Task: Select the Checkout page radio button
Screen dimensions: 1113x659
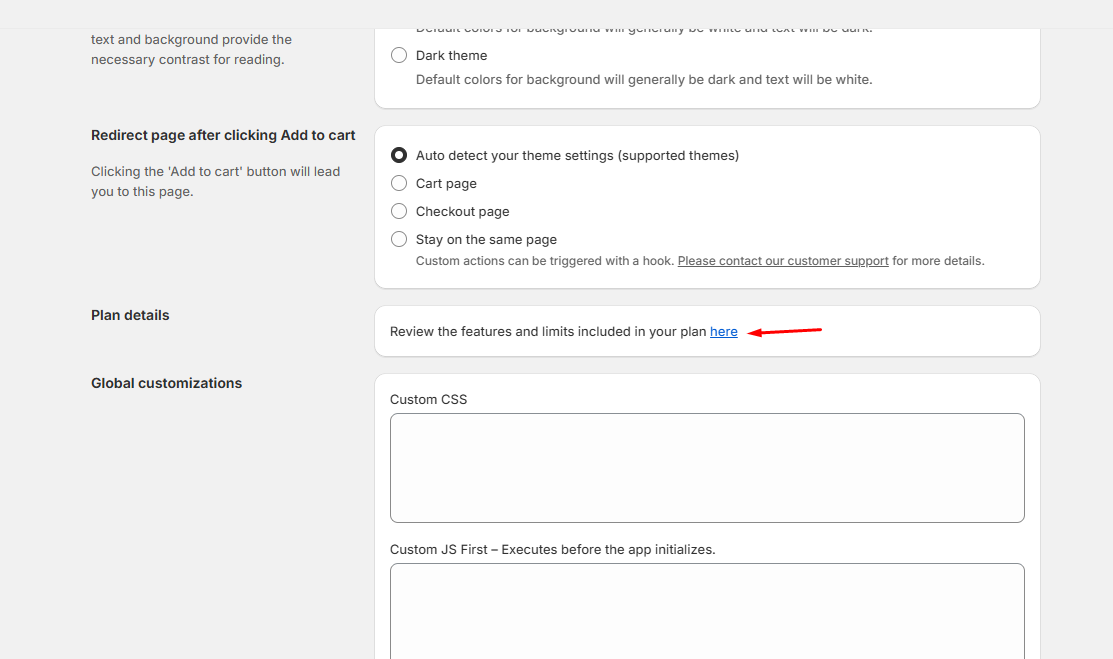Action: (399, 211)
